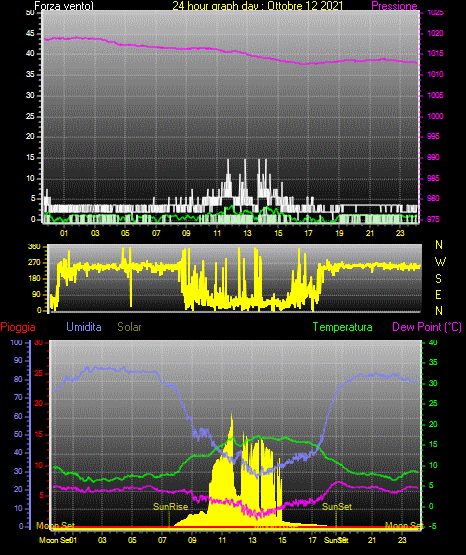The height and width of the screenshot is (555, 466).
Task: Select the 24 hour graph day title
Action: (258, 6)
